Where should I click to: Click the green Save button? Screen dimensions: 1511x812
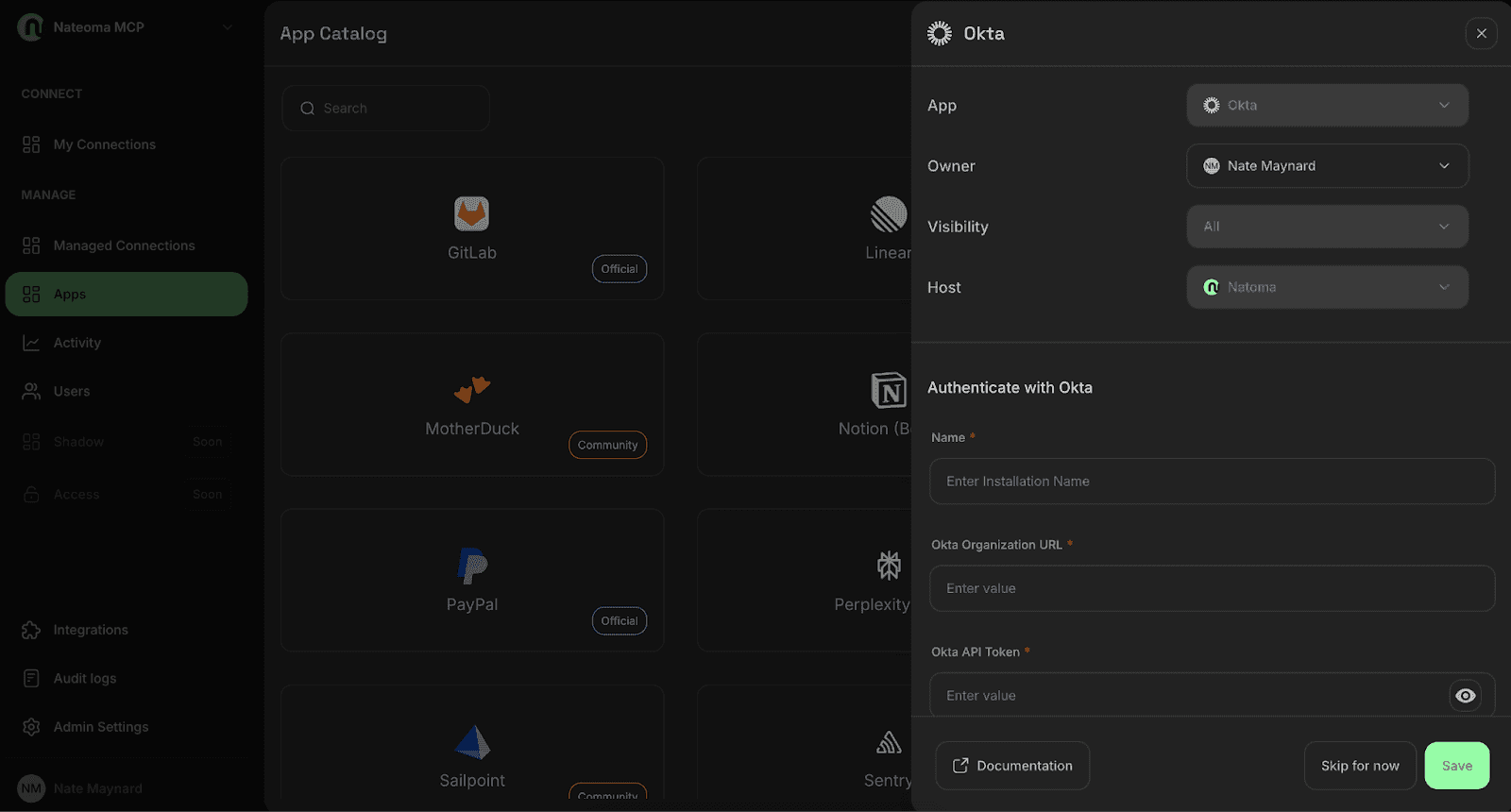pos(1457,766)
